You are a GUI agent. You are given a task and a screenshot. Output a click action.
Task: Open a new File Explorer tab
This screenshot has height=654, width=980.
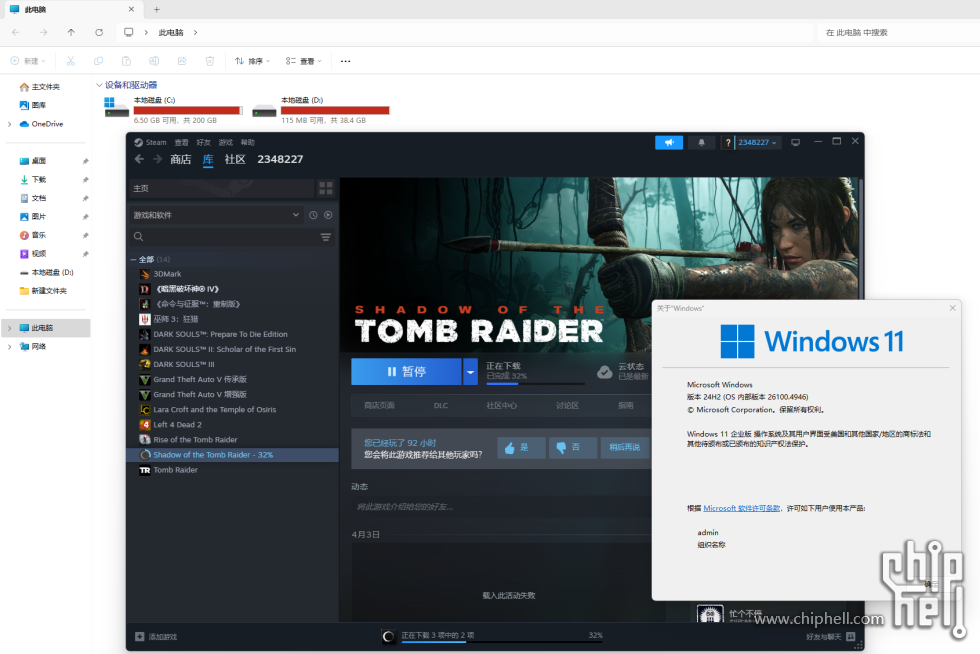(157, 9)
